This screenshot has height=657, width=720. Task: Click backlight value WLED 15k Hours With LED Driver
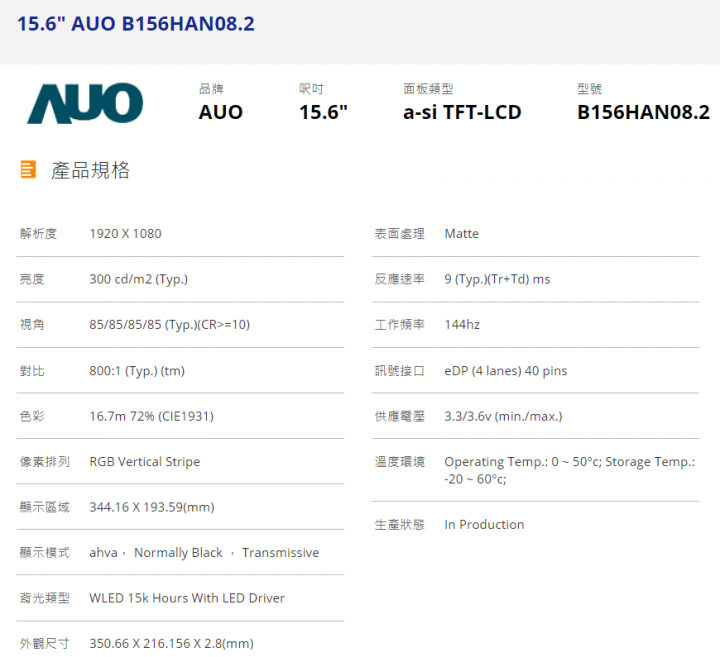click(x=187, y=598)
